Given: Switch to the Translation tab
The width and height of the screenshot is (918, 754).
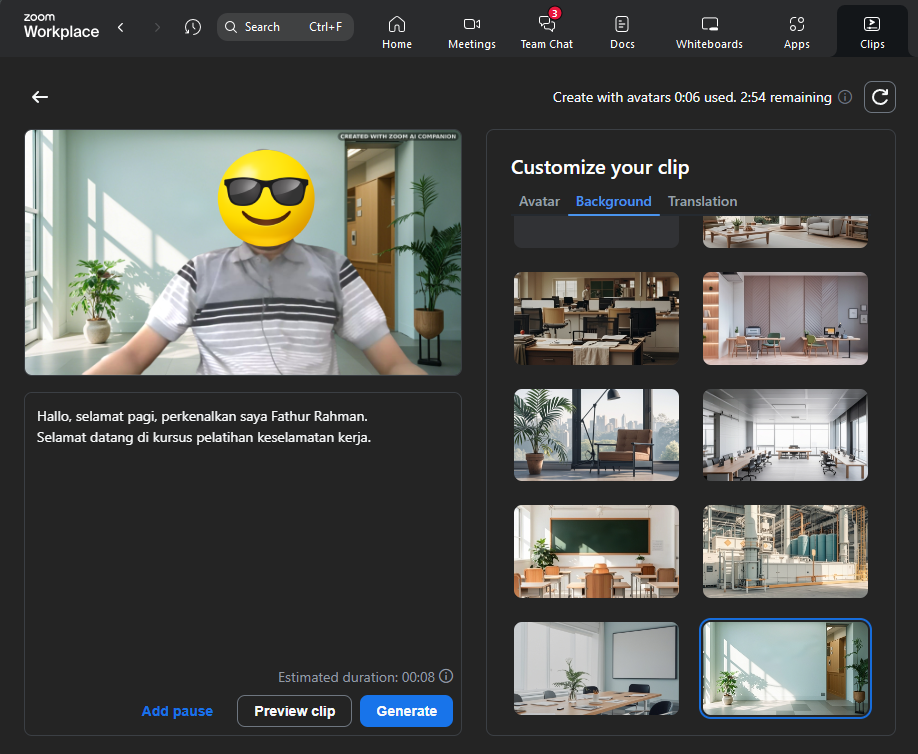Looking at the screenshot, I should coord(702,201).
